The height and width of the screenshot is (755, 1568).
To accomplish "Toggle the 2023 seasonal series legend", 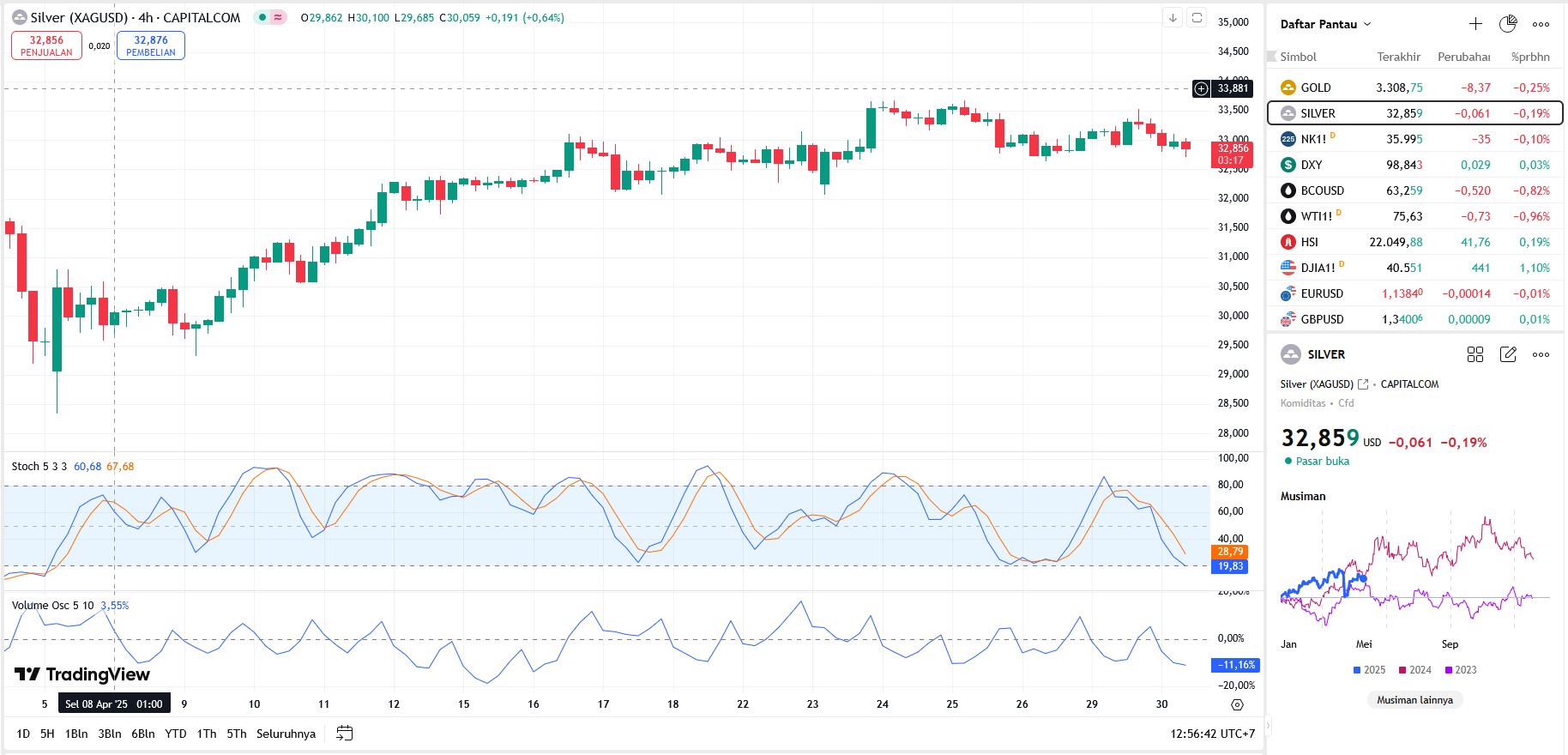I will pos(1461,670).
